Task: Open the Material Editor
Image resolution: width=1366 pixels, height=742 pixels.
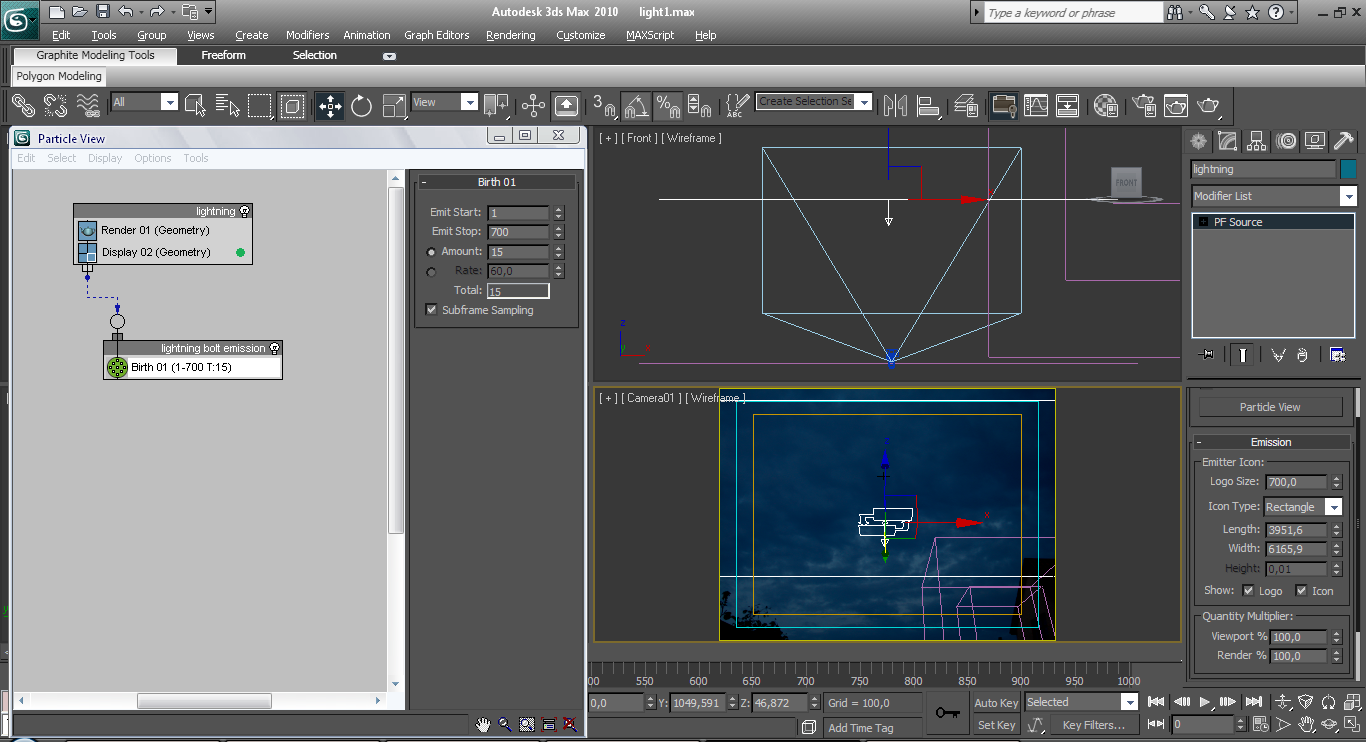Action: [x=1105, y=105]
